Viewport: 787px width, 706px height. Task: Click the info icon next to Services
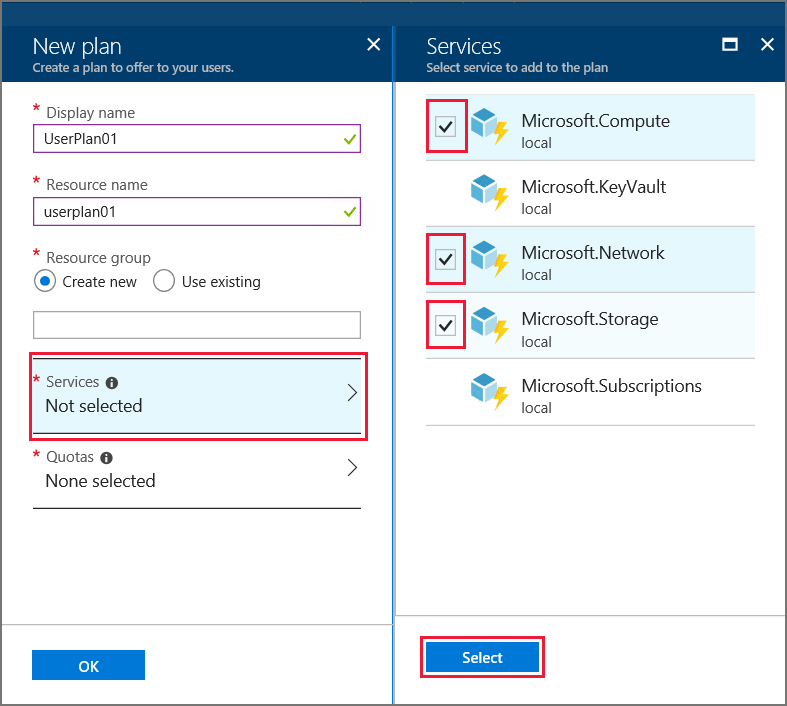(111, 383)
